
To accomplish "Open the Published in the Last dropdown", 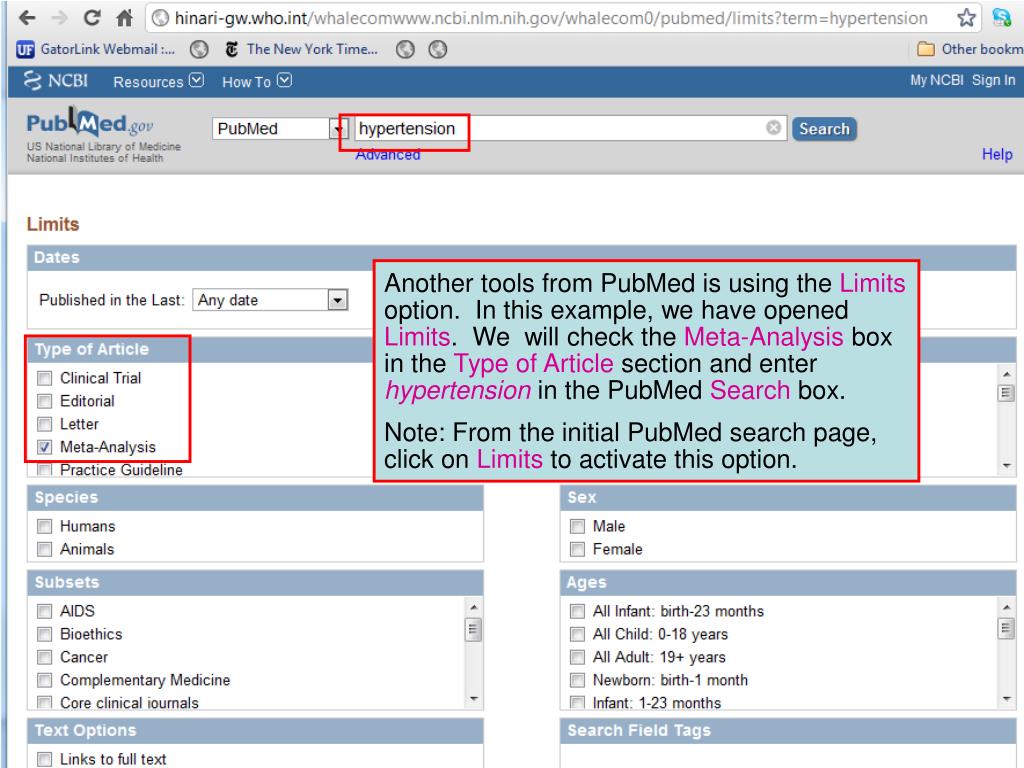I will [269, 300].
